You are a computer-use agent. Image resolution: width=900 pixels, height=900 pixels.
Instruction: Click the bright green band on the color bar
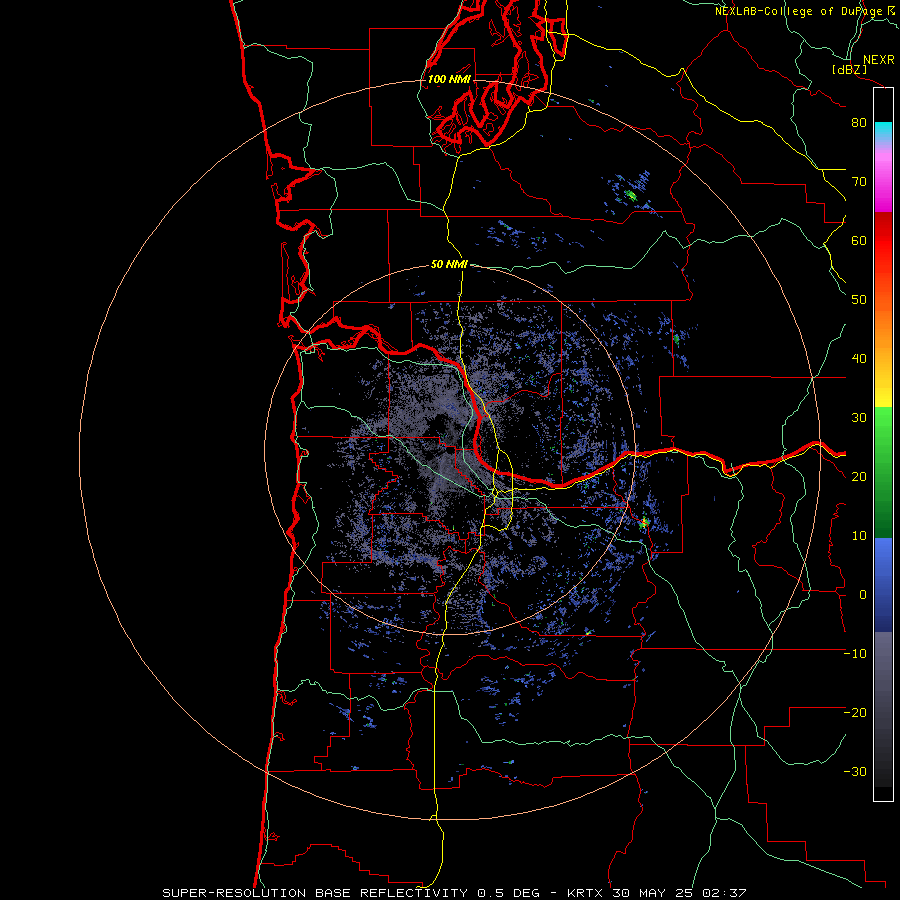tap(883, 424)
